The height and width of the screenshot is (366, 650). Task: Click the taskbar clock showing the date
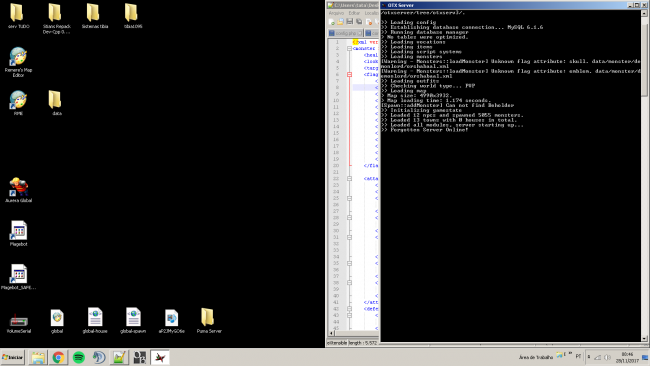[x=627, y=357]
